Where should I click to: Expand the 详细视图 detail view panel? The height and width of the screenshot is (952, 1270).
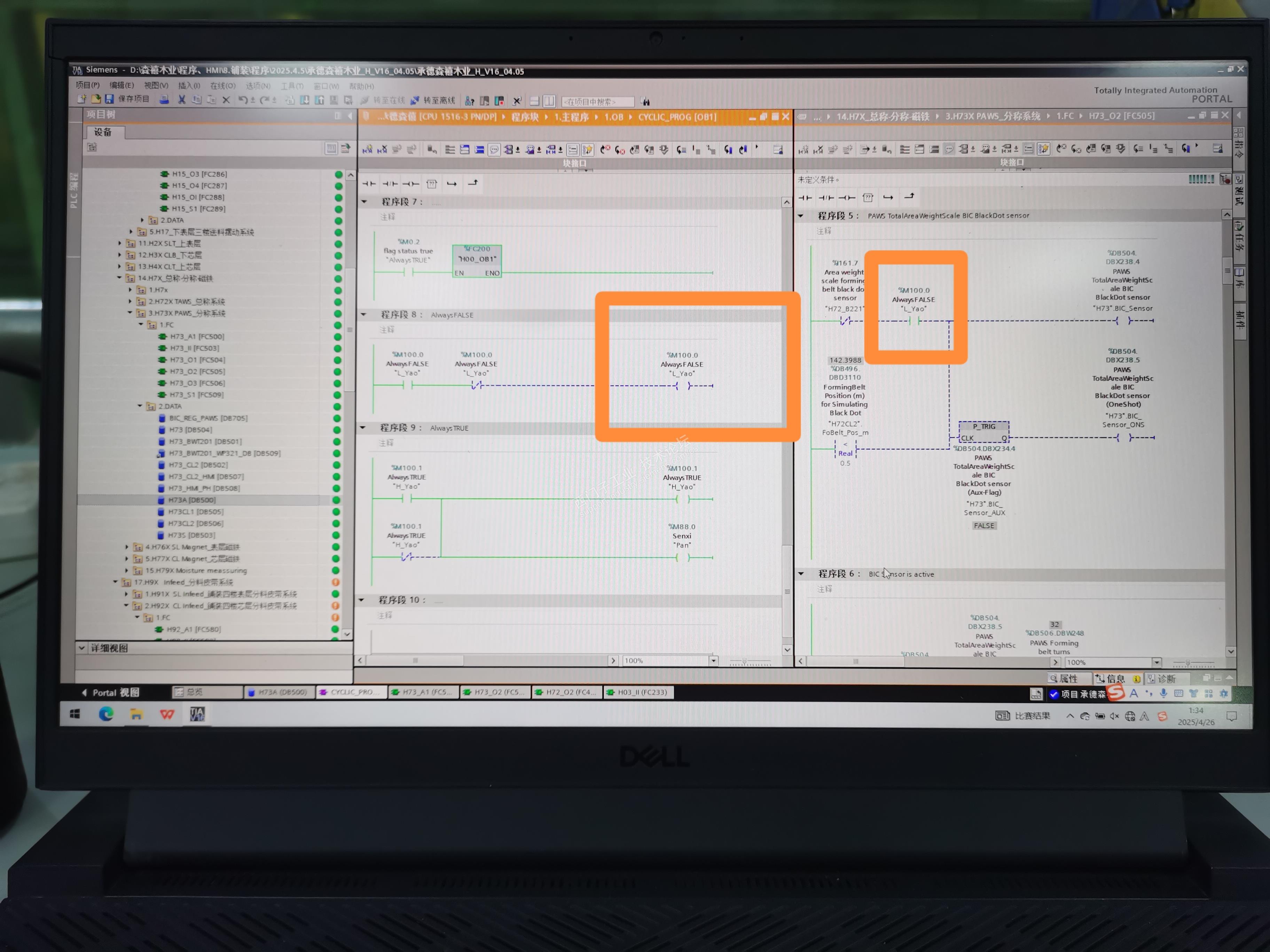pyautogui.click(x=81, y=648)
